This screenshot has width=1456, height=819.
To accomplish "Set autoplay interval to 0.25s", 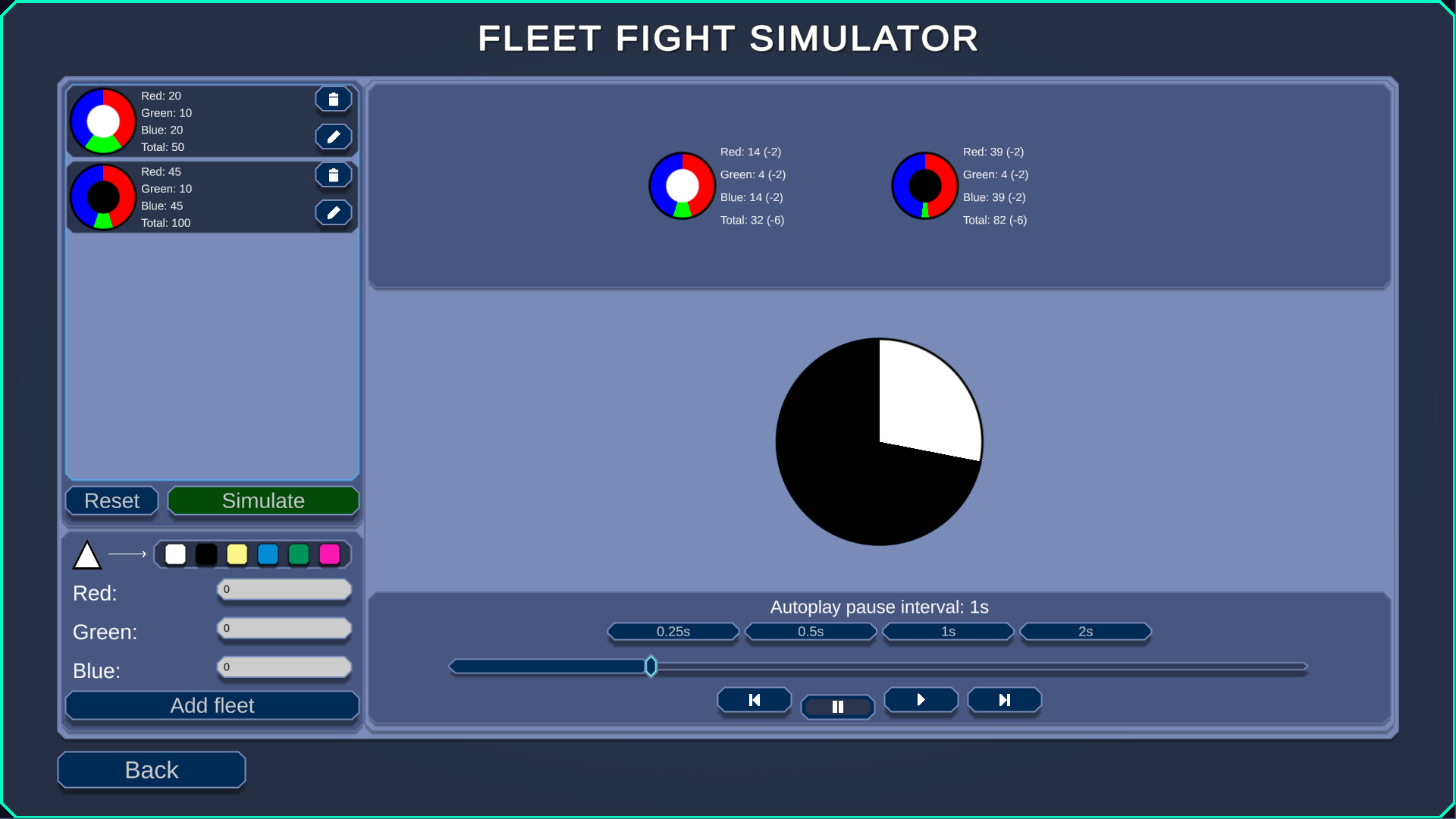I will (x=673, y=632).
